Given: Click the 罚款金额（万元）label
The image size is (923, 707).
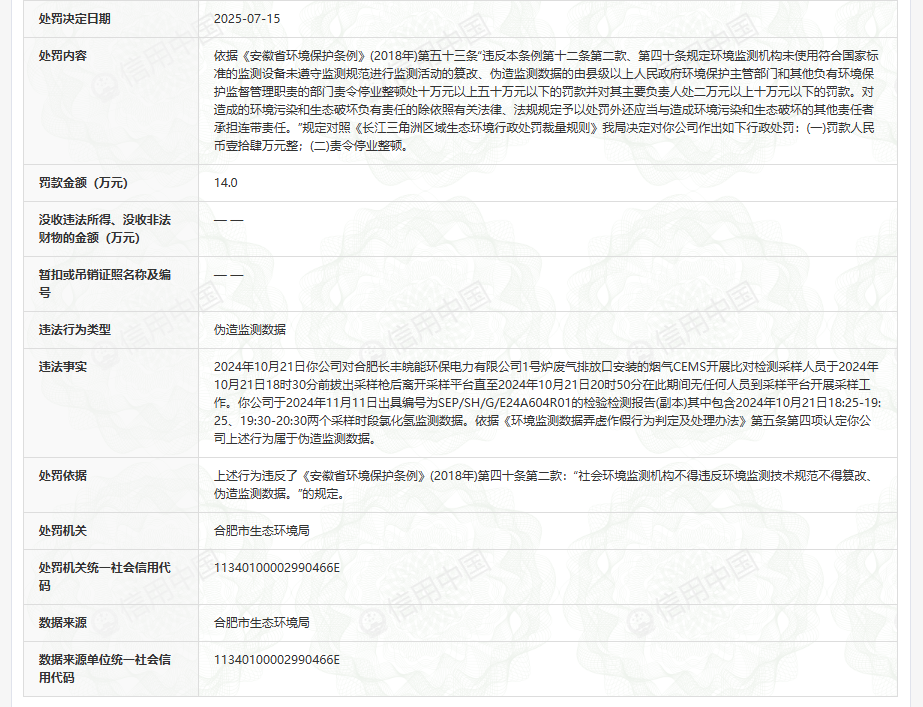Looking at the screenshot, I should [x=83, y=183].
